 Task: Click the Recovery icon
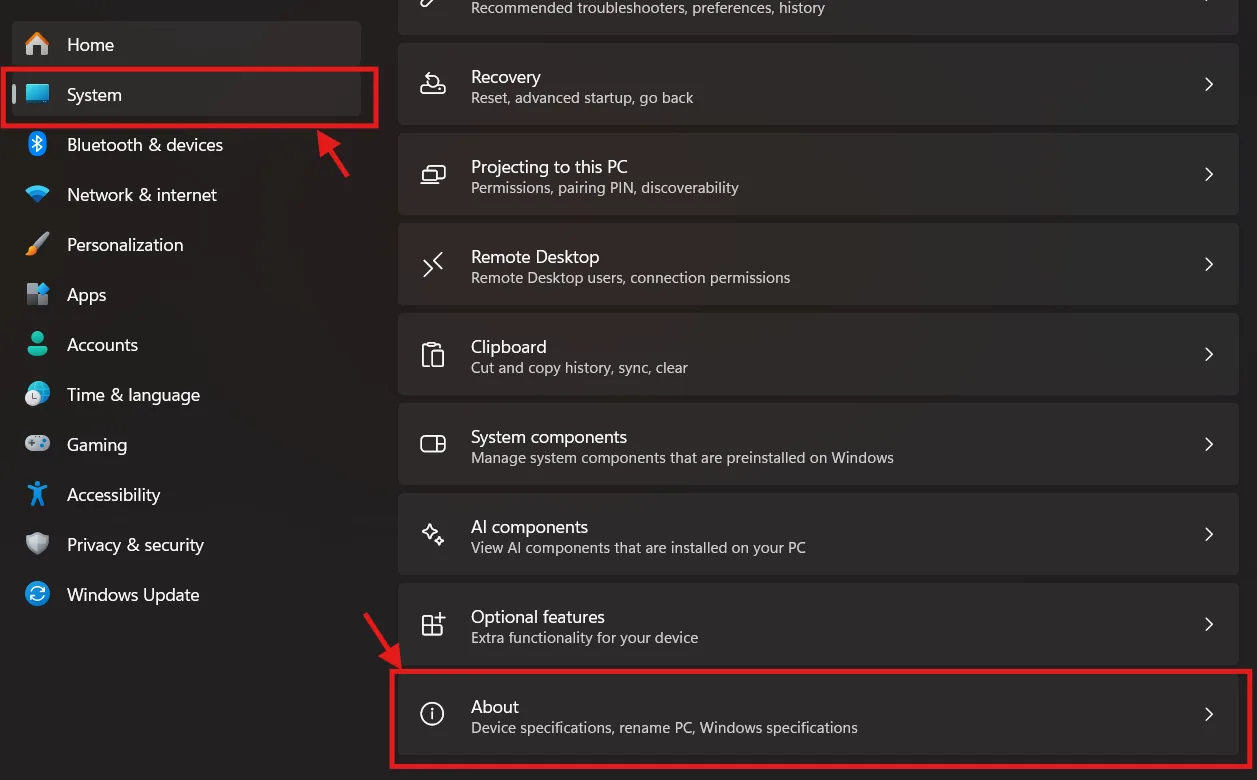click(x=432, y=84)
